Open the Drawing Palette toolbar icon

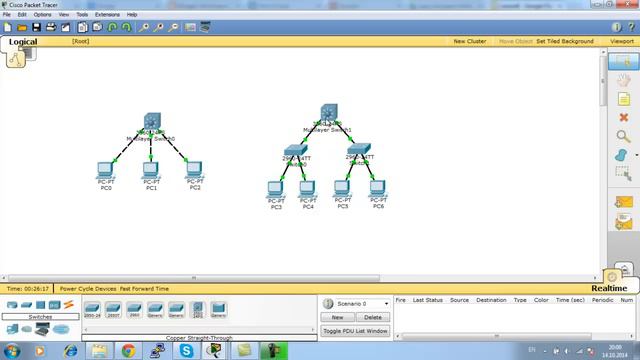(190, 27)
